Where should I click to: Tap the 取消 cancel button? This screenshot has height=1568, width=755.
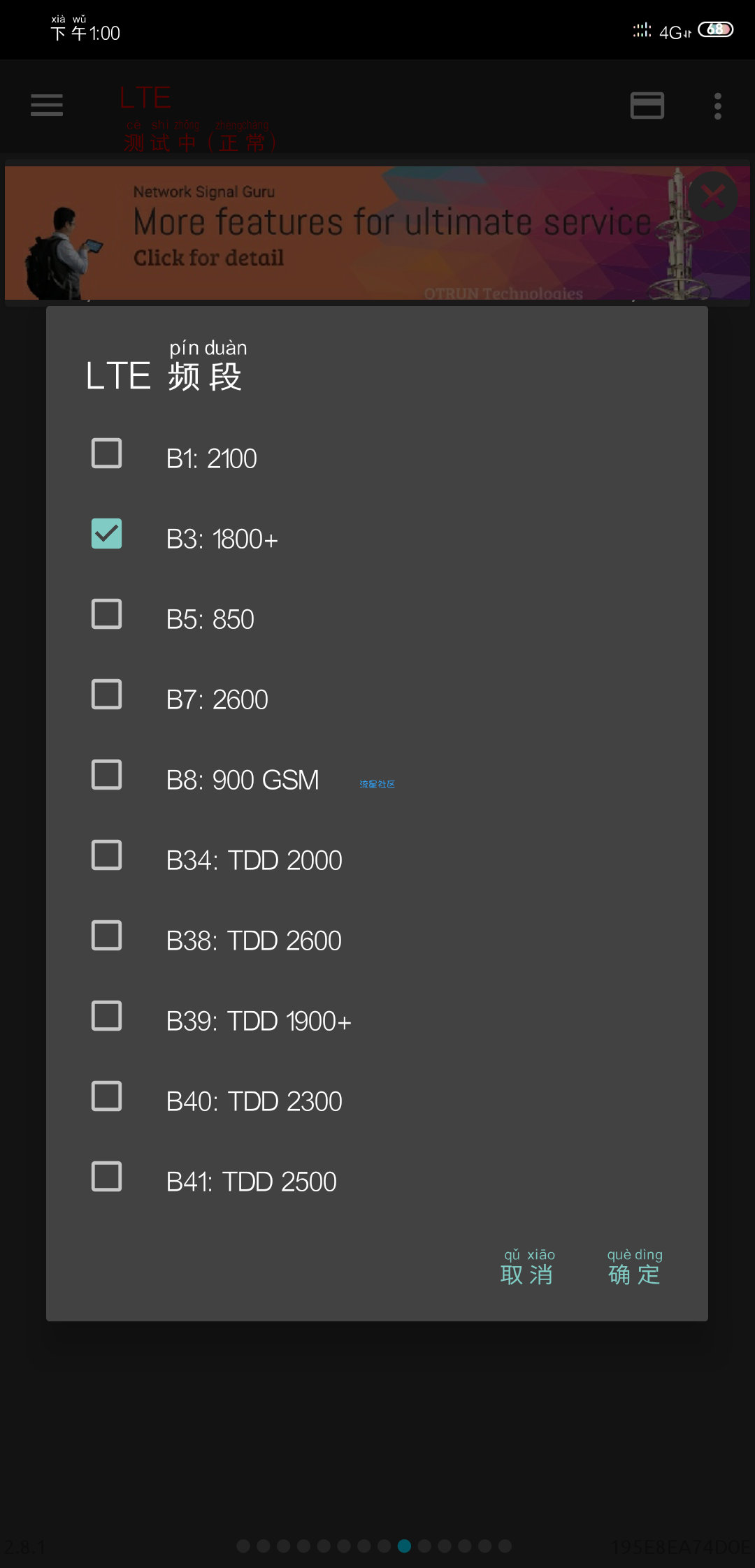528,1268
